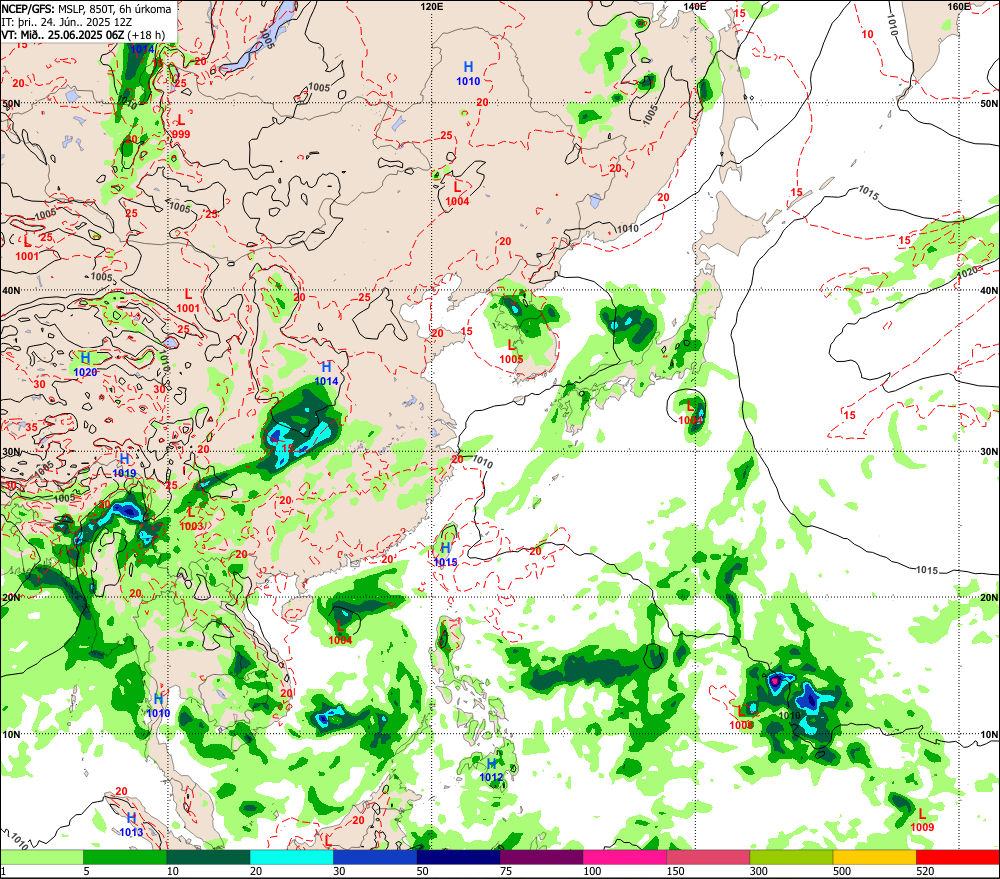The height and width of the screenshot is (879, 1000).
Task: Click the light green 1–5 mm legend swatch
Action: (41, 857)
